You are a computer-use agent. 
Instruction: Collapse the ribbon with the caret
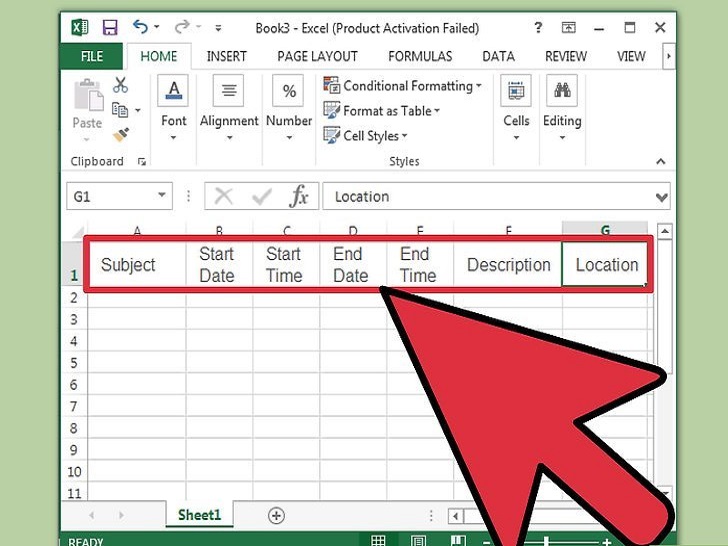click(x=661, y=162)
